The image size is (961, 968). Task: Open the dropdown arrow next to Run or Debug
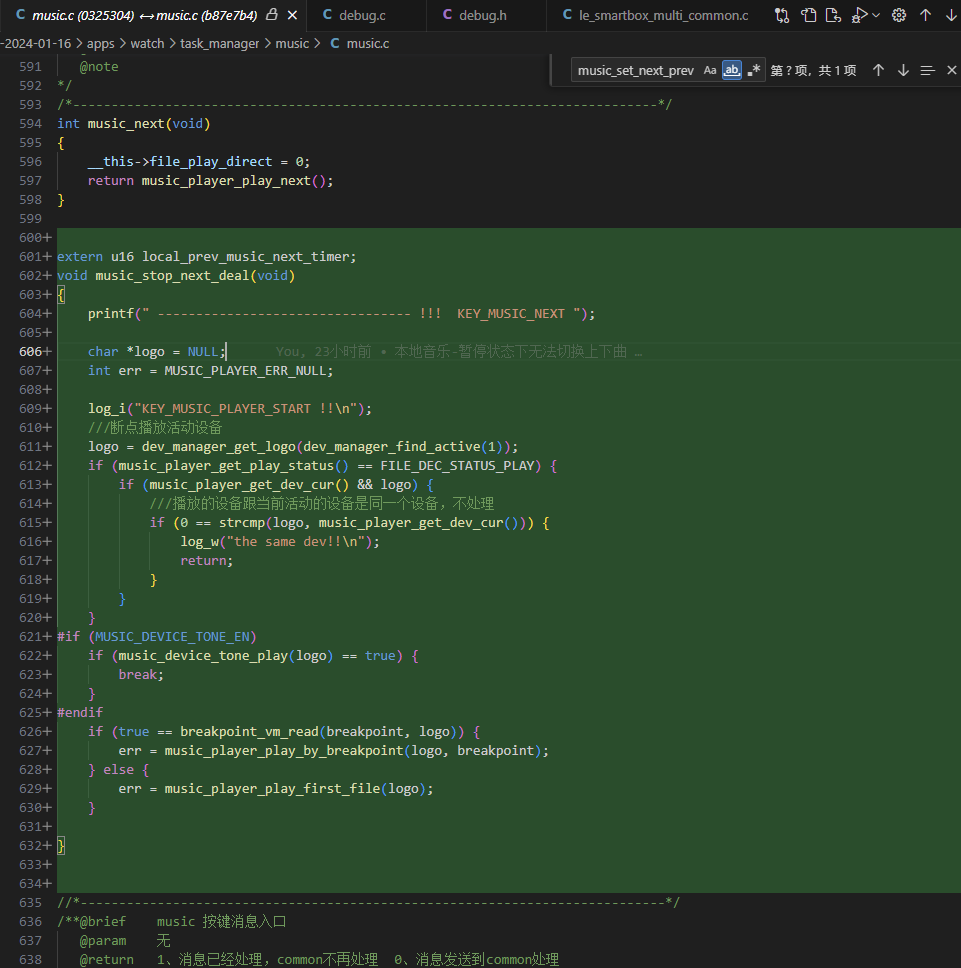876,15
